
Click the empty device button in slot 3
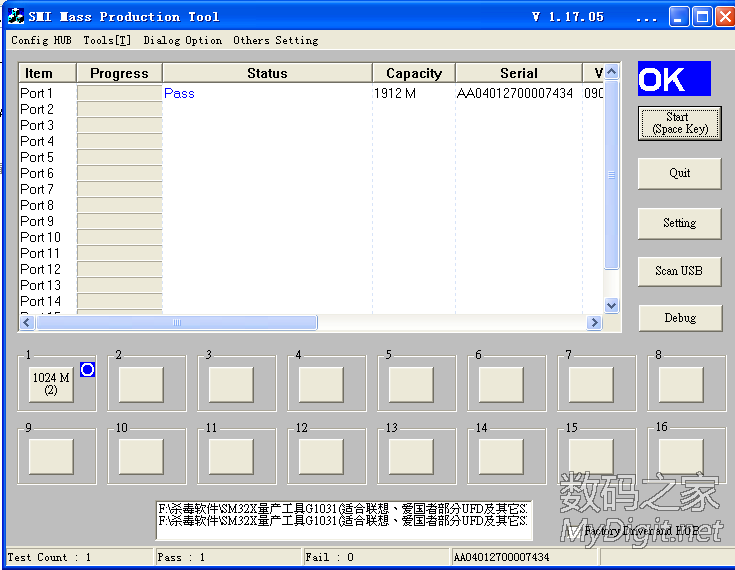coord(231,384)
